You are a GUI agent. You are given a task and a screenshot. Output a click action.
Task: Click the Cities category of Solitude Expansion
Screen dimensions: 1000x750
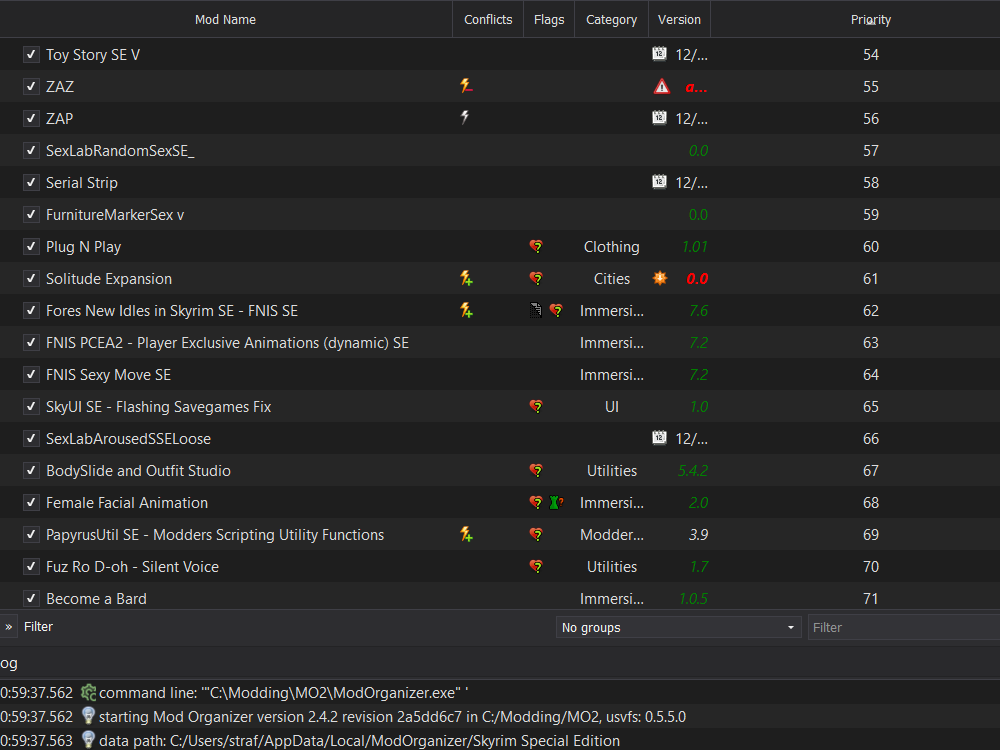[611, 279]
